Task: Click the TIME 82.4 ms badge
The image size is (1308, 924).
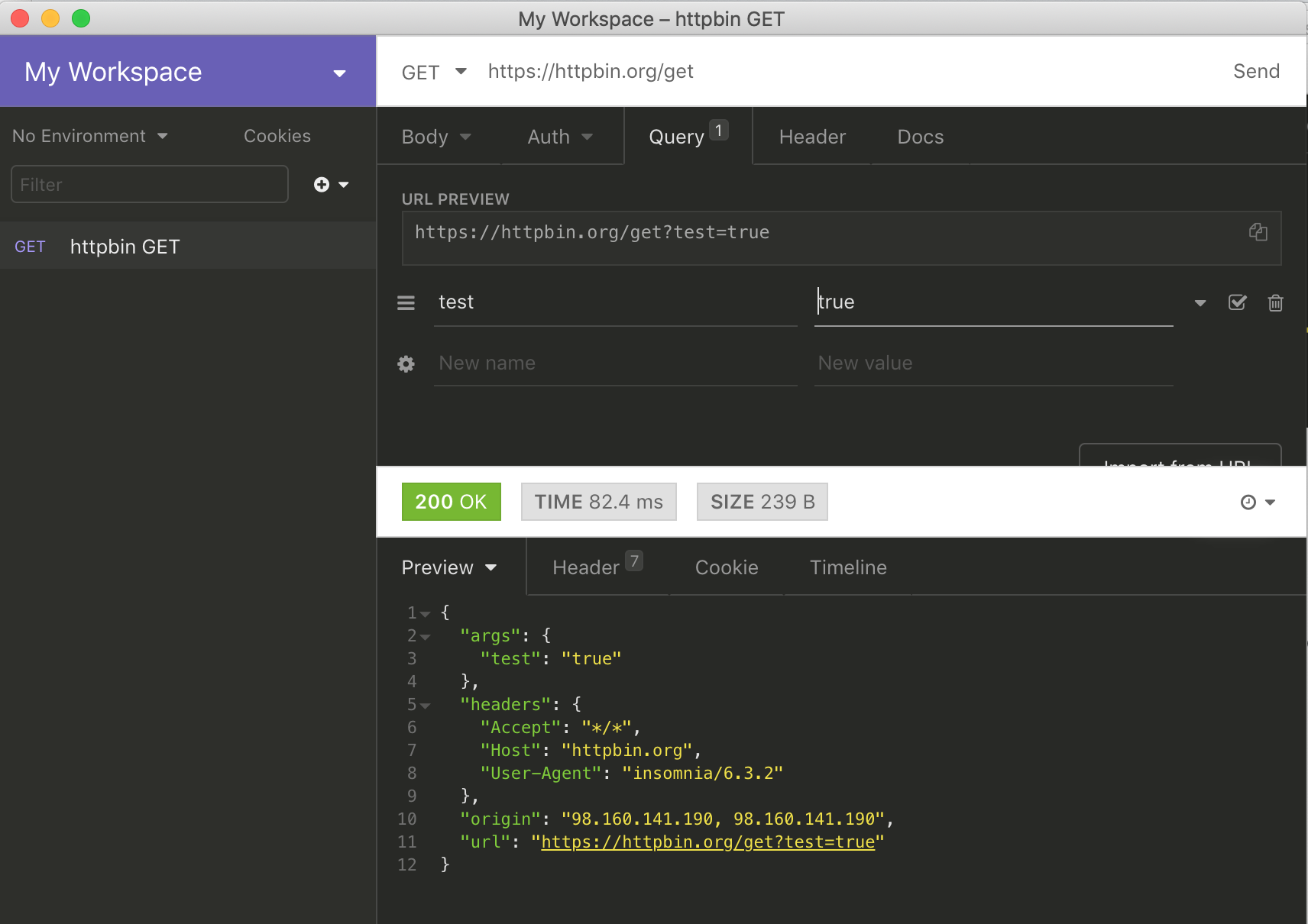Action: pos(598,502)
